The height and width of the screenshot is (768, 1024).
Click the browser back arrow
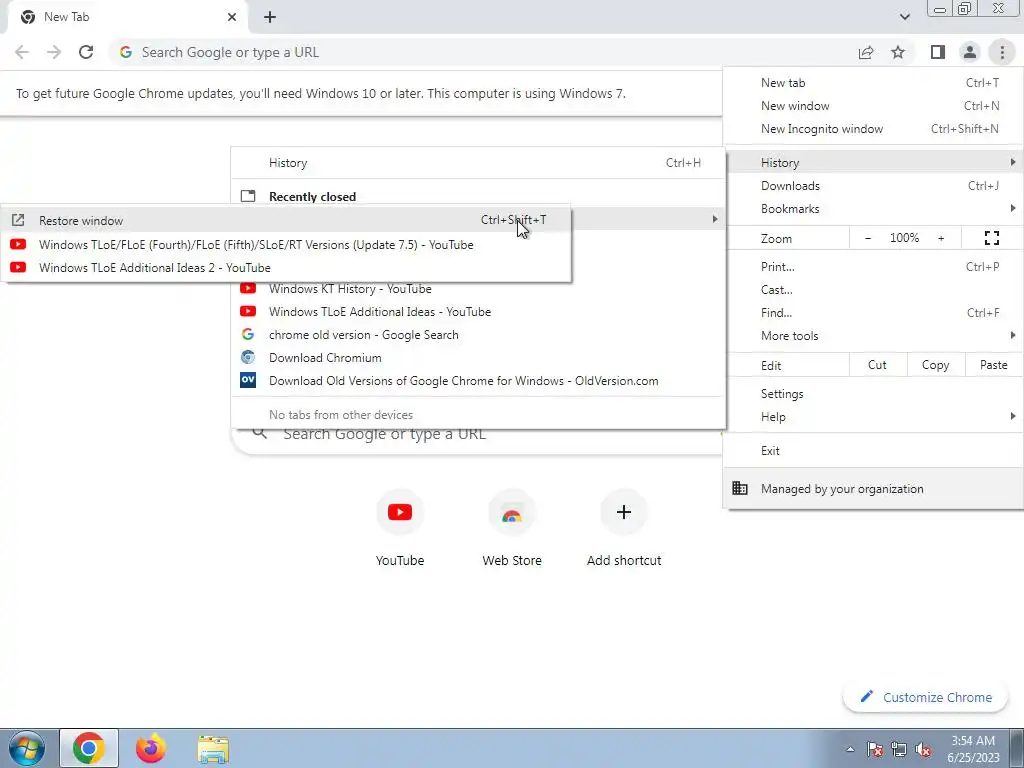coord(22,52)
